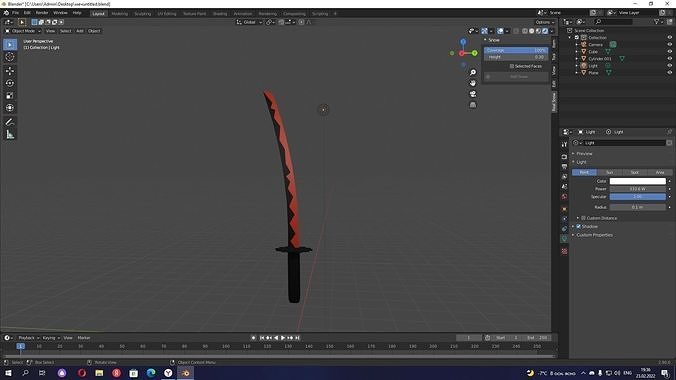
Task: Open the World properties tab icon
Action: pyautogui.click(x=564, y=197)
